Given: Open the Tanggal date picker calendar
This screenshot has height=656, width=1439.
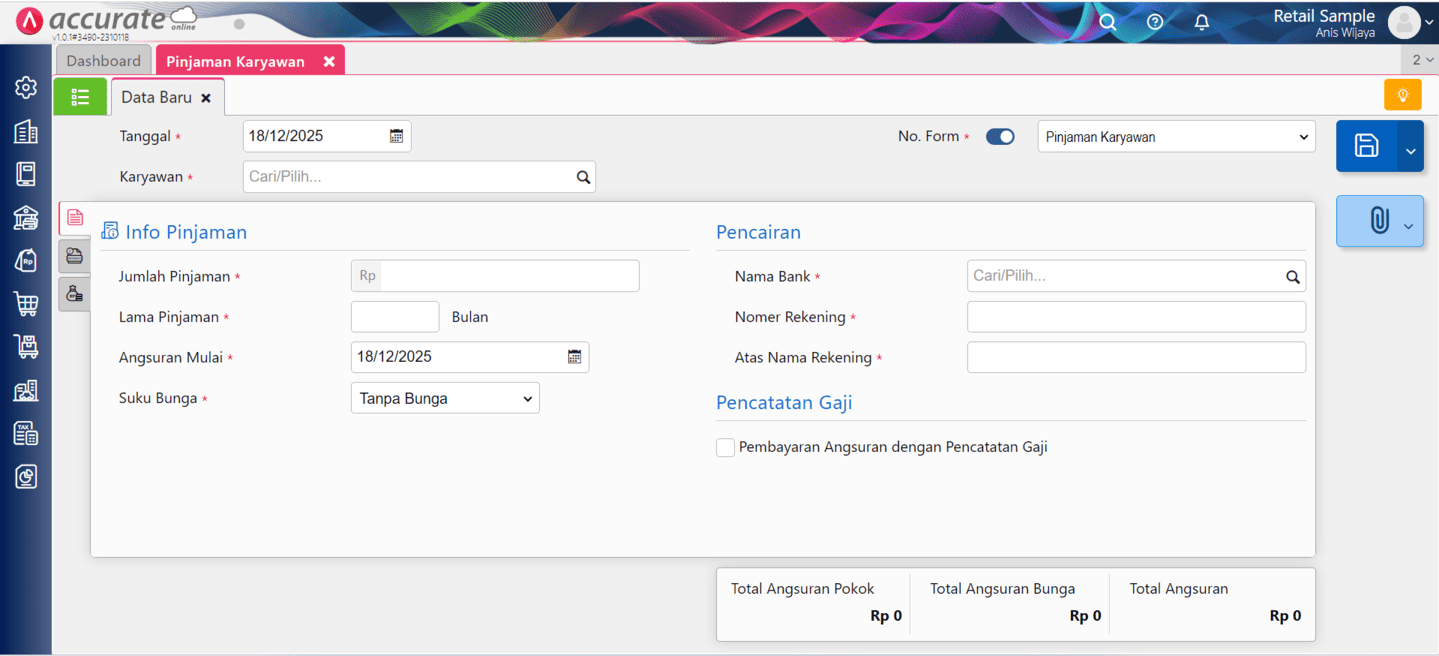Looking at the screenshot, I should [398, 135].
